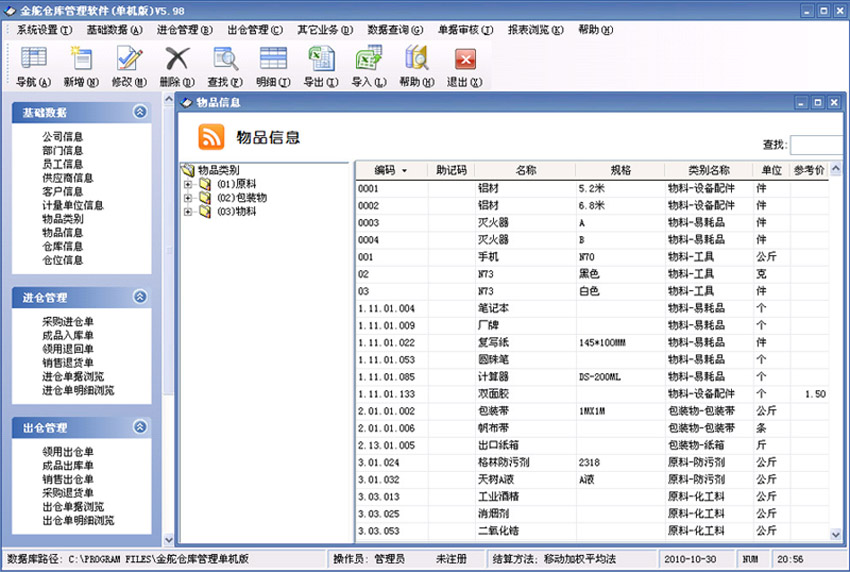Open 计量单位信息 in the sidebar

pos(73,205)
